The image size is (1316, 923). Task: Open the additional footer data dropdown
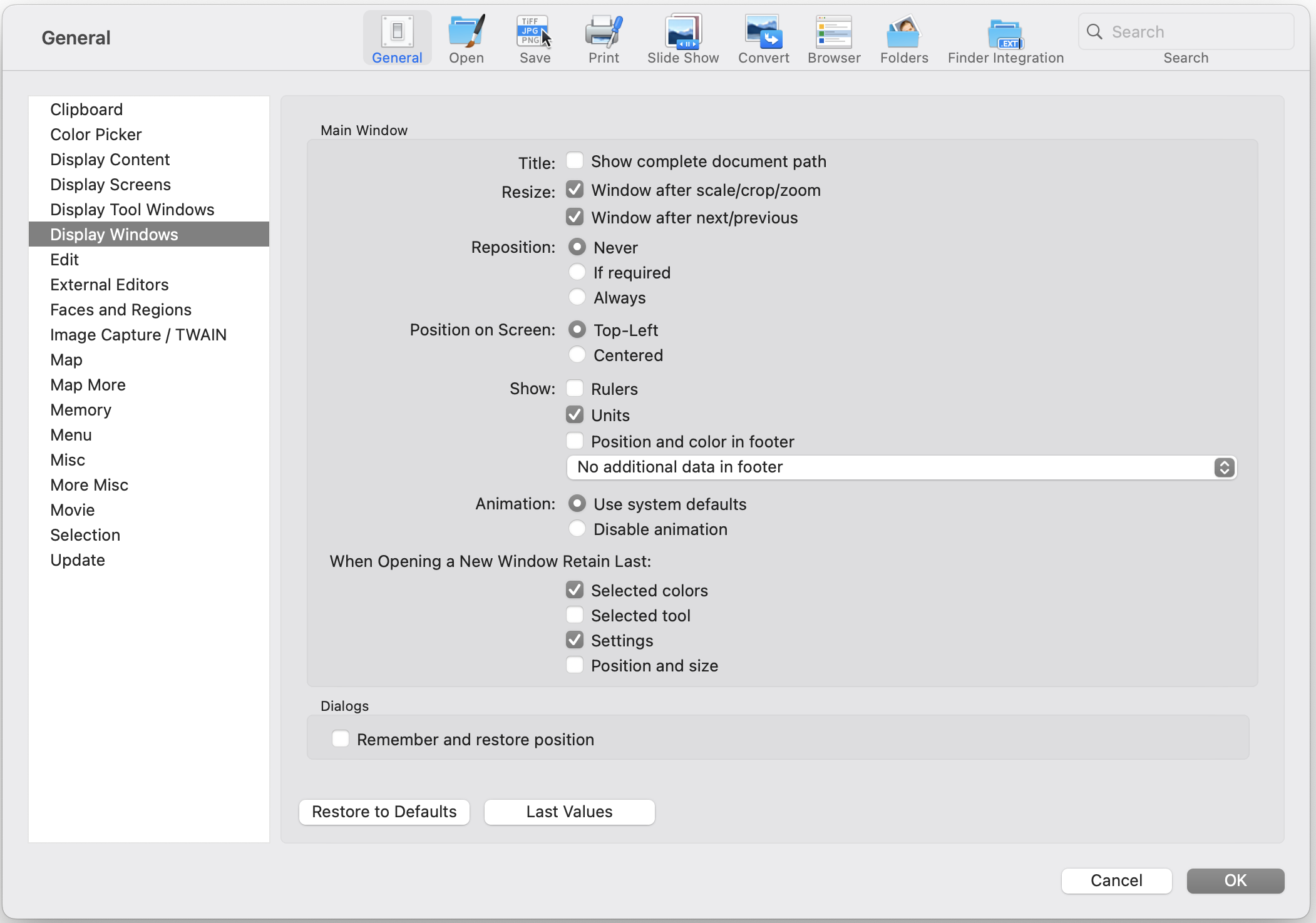coord(902,467)
